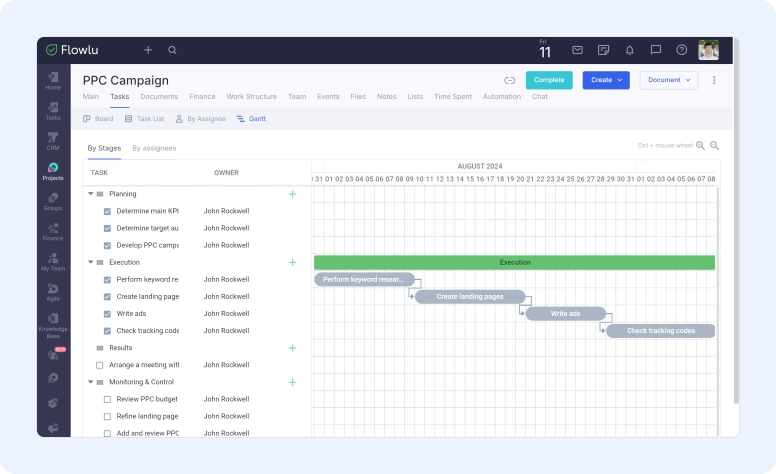Screen dimensions: 776x474
Task: Open Agile in the sidebar
Action: 53,292
